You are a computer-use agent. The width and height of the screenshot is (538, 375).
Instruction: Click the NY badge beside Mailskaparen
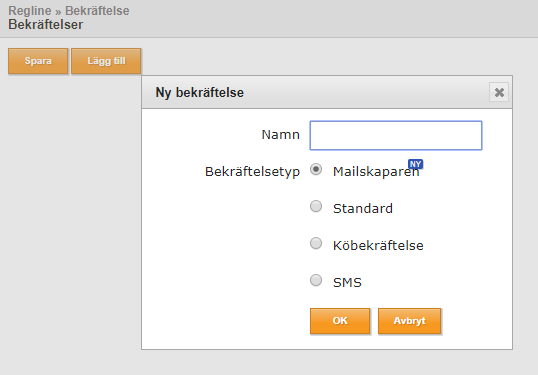pyautogui.click(x=415, y=164)
